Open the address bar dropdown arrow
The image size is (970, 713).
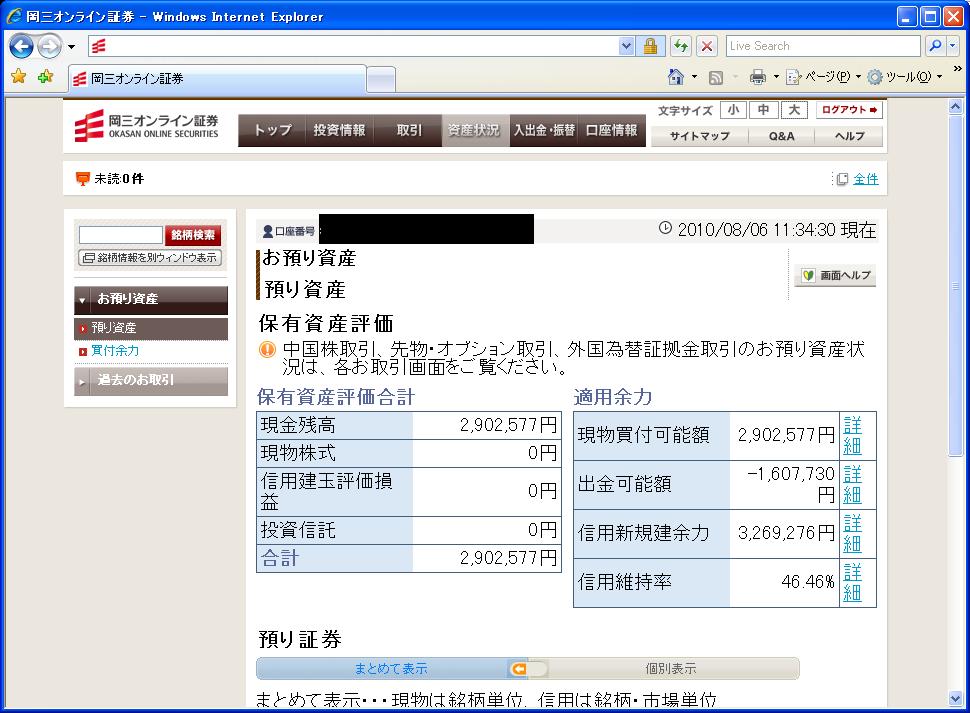pos(626,46)
